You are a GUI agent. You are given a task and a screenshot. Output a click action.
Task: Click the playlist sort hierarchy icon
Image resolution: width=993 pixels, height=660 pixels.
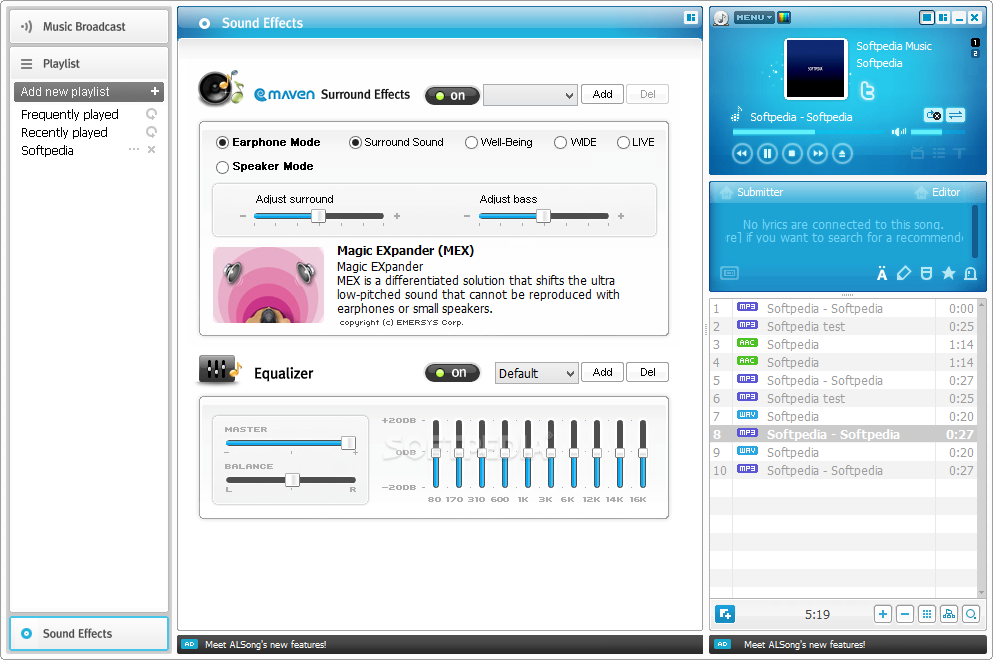pyautogui.click(x=949, y=614)
